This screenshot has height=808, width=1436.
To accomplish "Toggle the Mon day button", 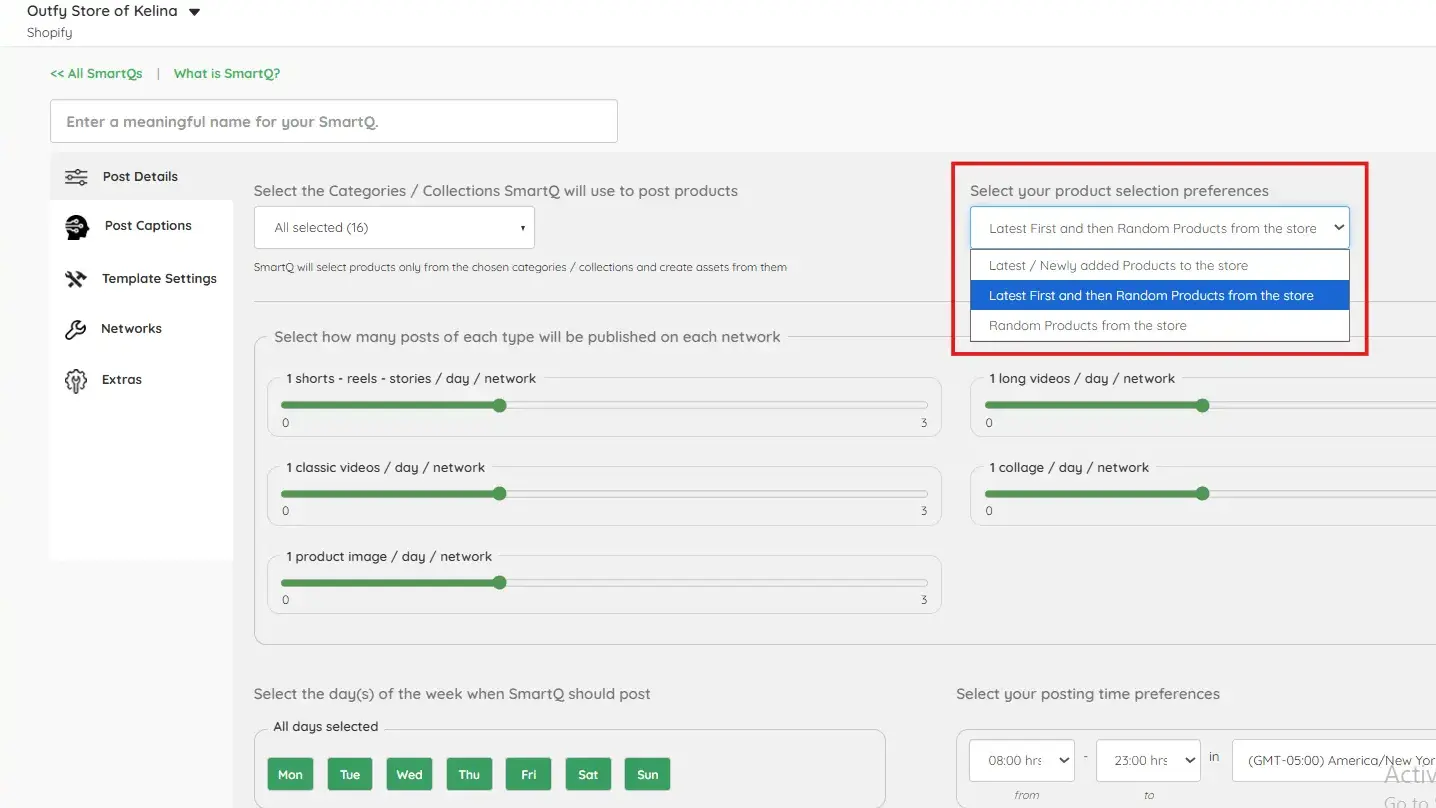I will (290, 775).
